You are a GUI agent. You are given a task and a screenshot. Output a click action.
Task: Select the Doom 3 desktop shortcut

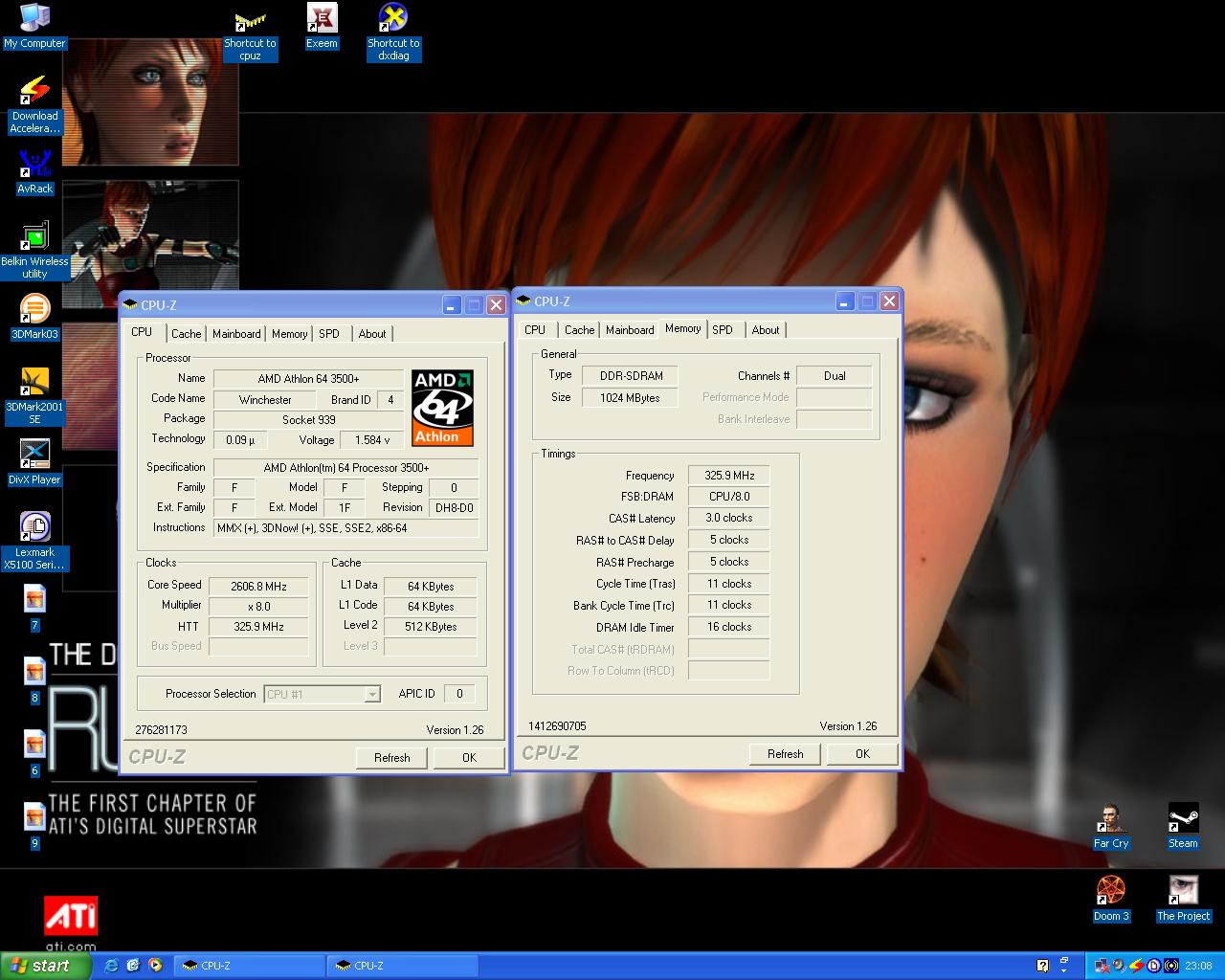tap(1111, 900)
